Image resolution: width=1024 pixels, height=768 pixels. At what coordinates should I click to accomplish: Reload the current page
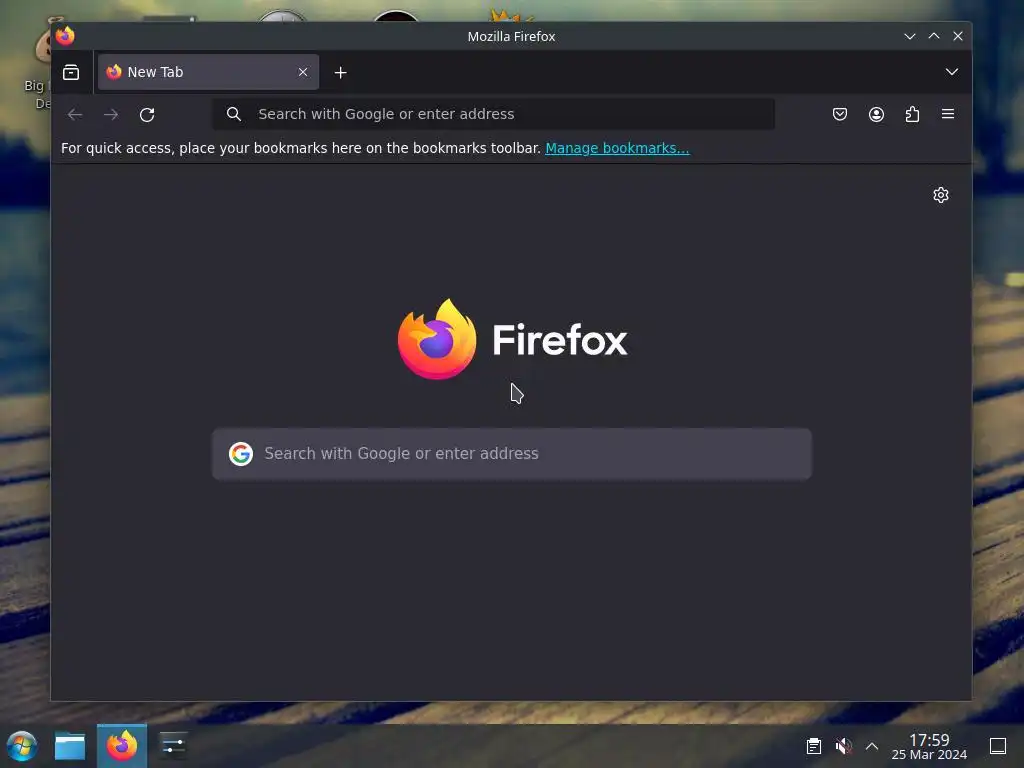[x=147, y=114]
